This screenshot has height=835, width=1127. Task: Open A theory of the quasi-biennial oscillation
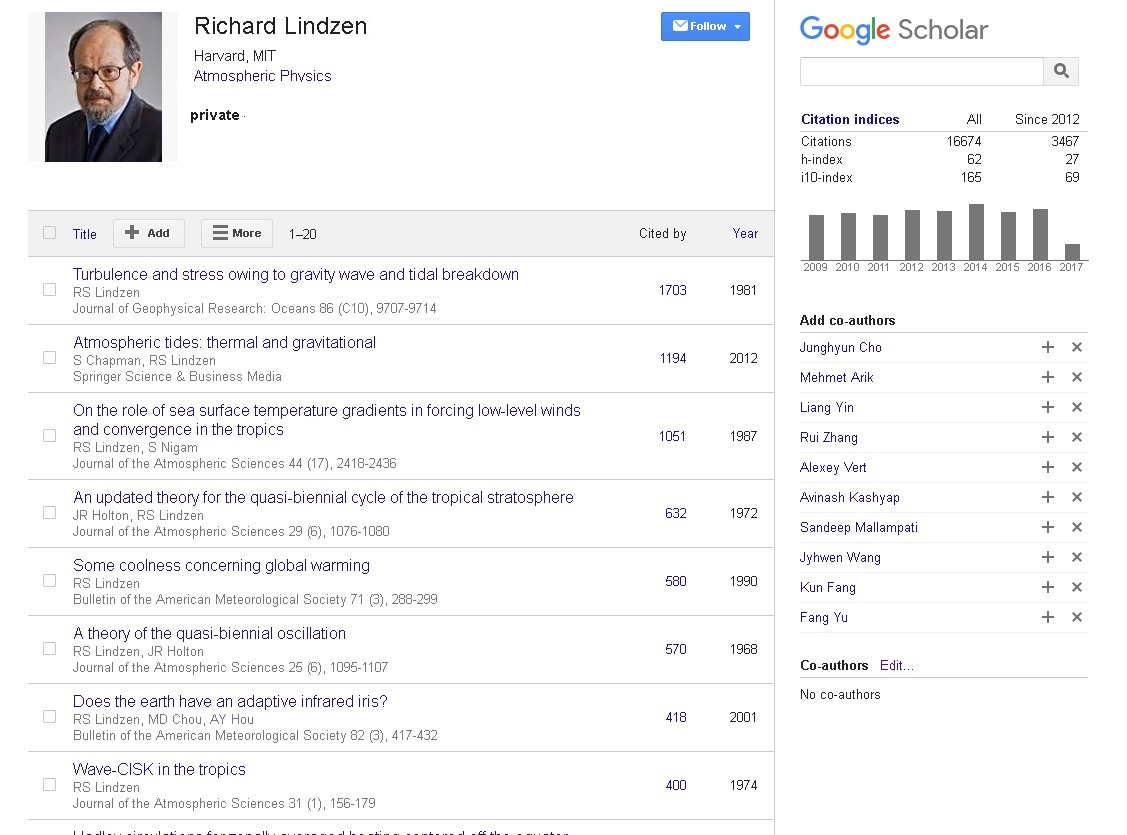[209, 634]
